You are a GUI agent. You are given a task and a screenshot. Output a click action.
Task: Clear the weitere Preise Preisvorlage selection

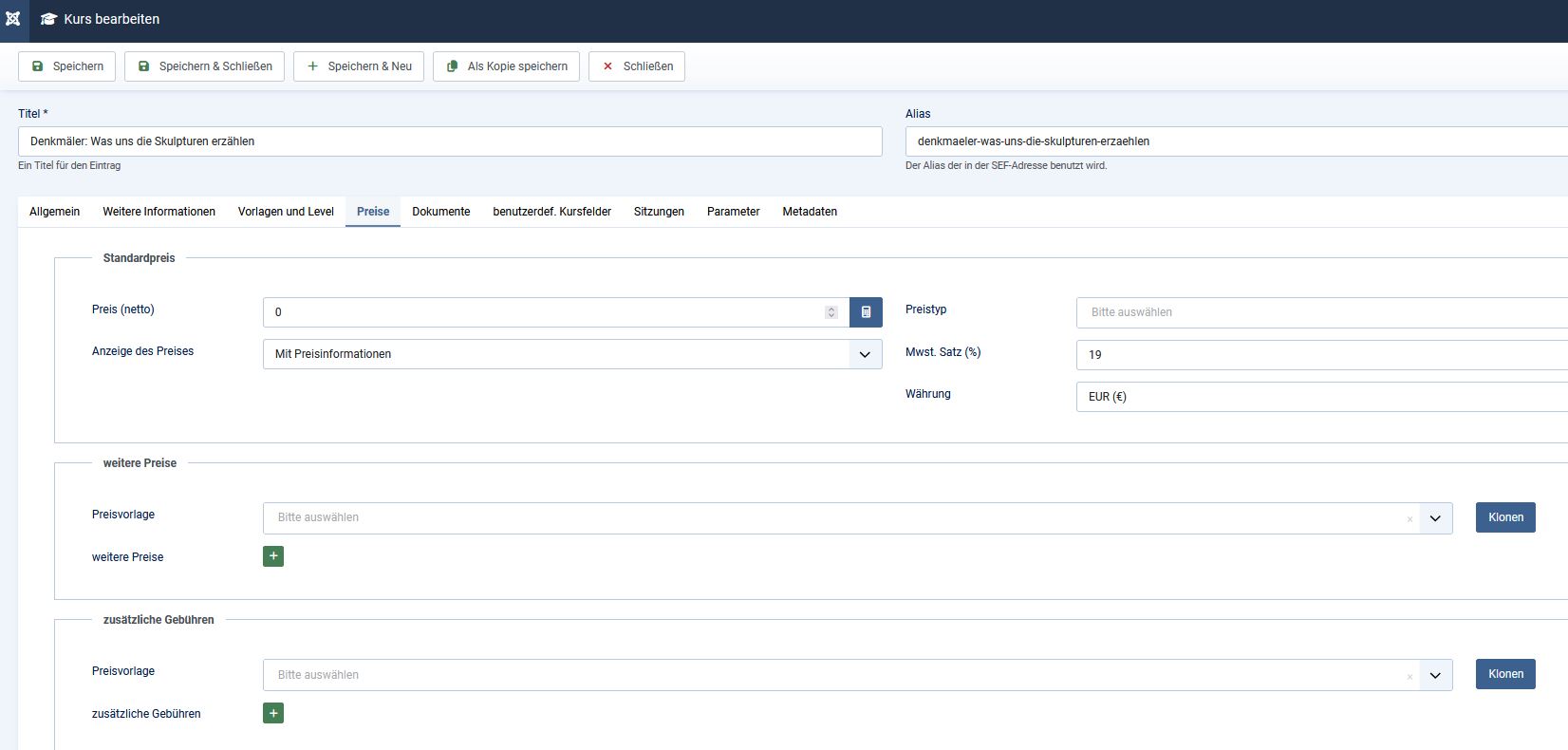coord(1409,518)
